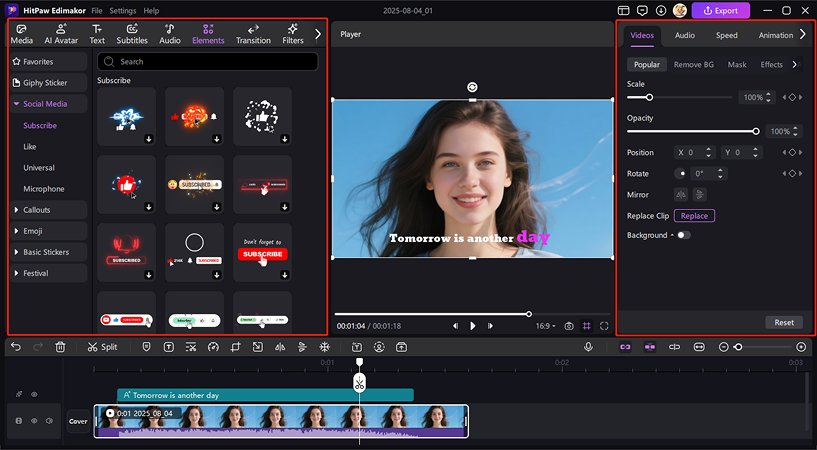This screenshot has width=817, height=450.
Task: Open the 16:9 aspect ratio dropdown
Action: [546, 326]
